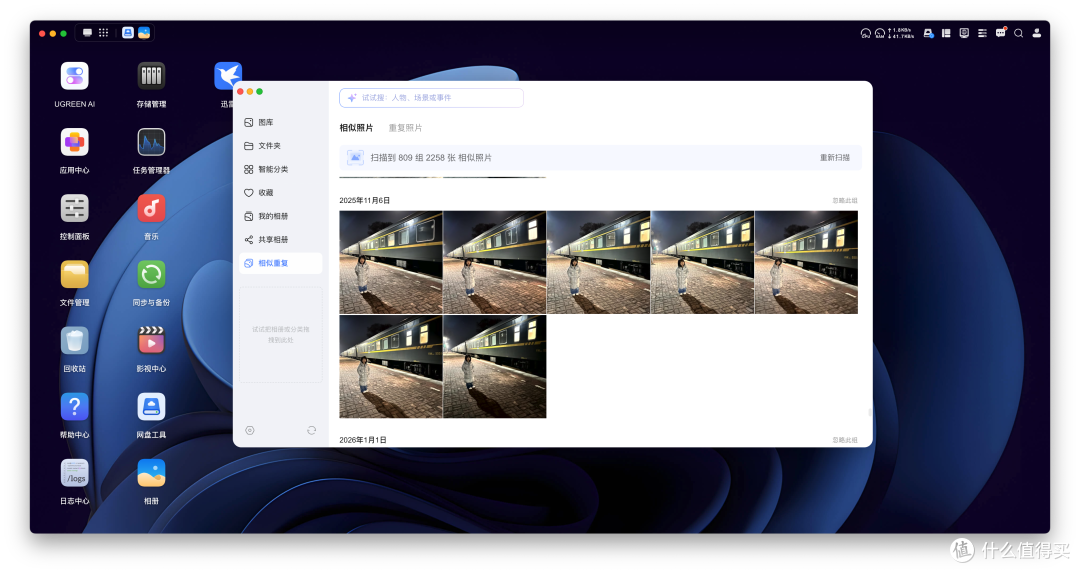Open 同步与备份 sync and backup
1080x573 pixels.
(x=151, y=275)
